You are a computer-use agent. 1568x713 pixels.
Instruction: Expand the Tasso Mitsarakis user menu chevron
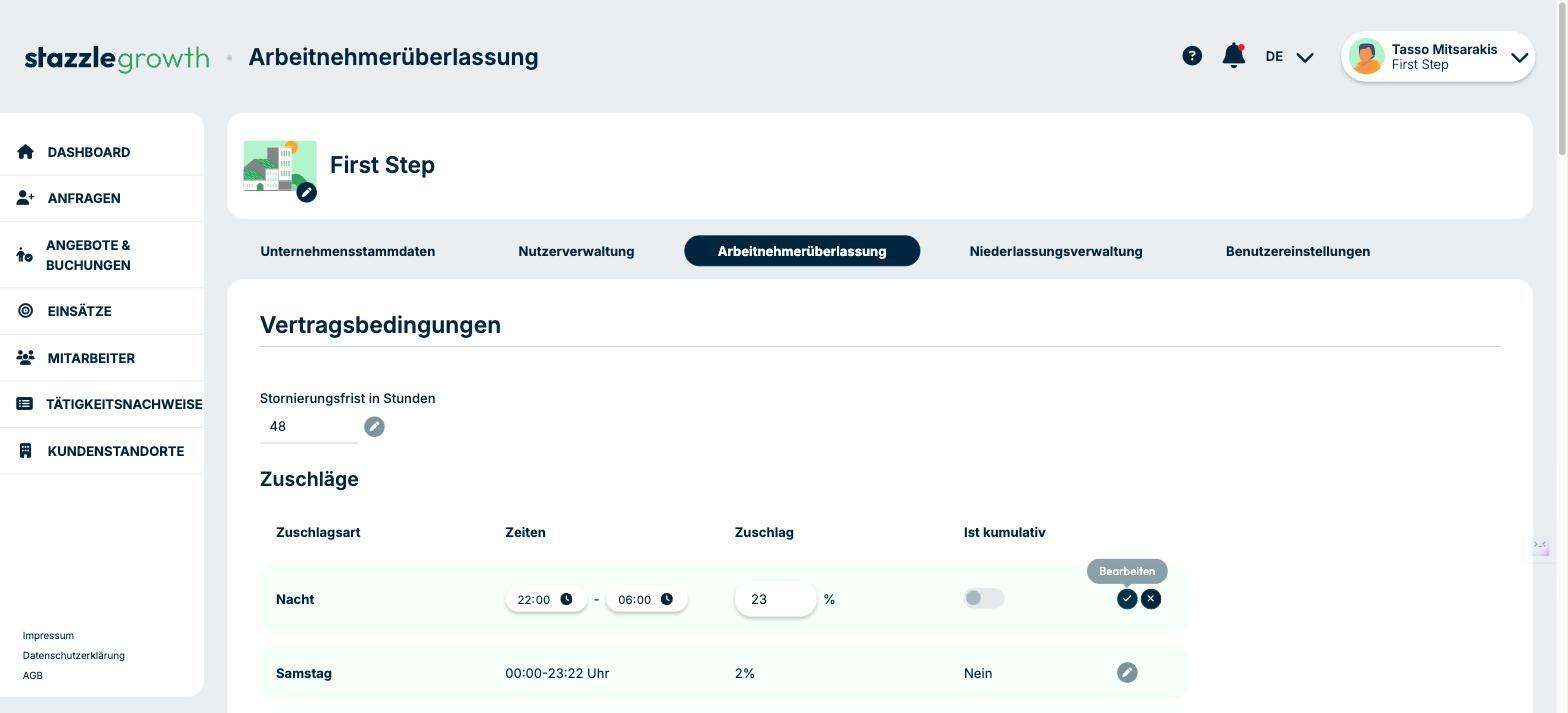click(1519, 57)
